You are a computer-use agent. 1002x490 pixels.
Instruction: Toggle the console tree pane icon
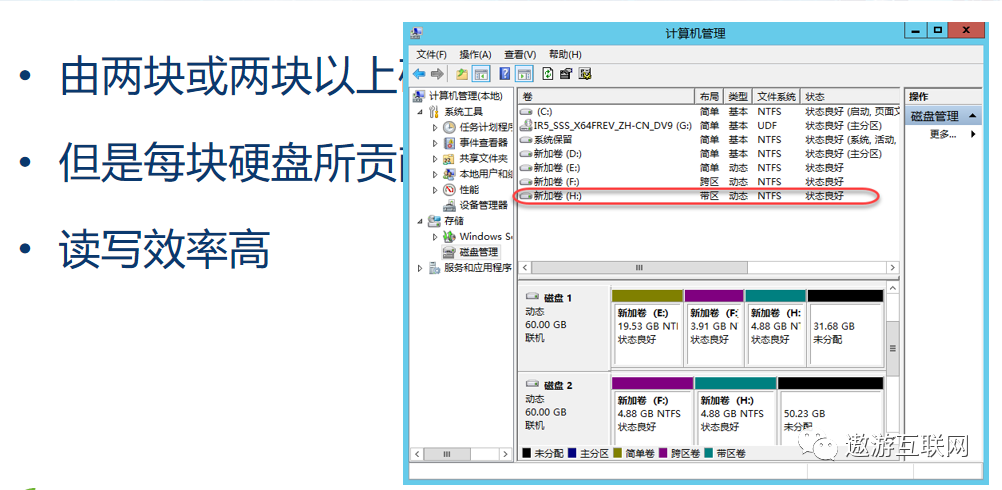(481, 74)
